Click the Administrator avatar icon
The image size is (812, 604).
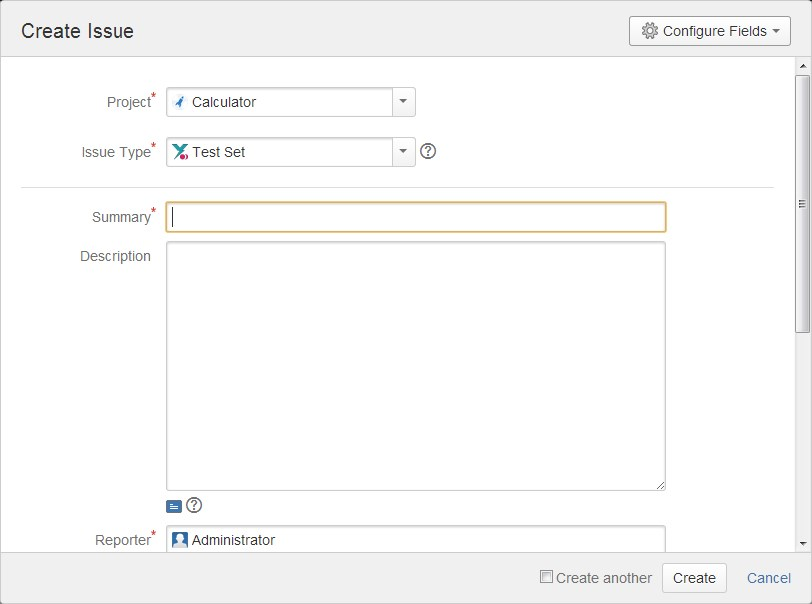180,540
